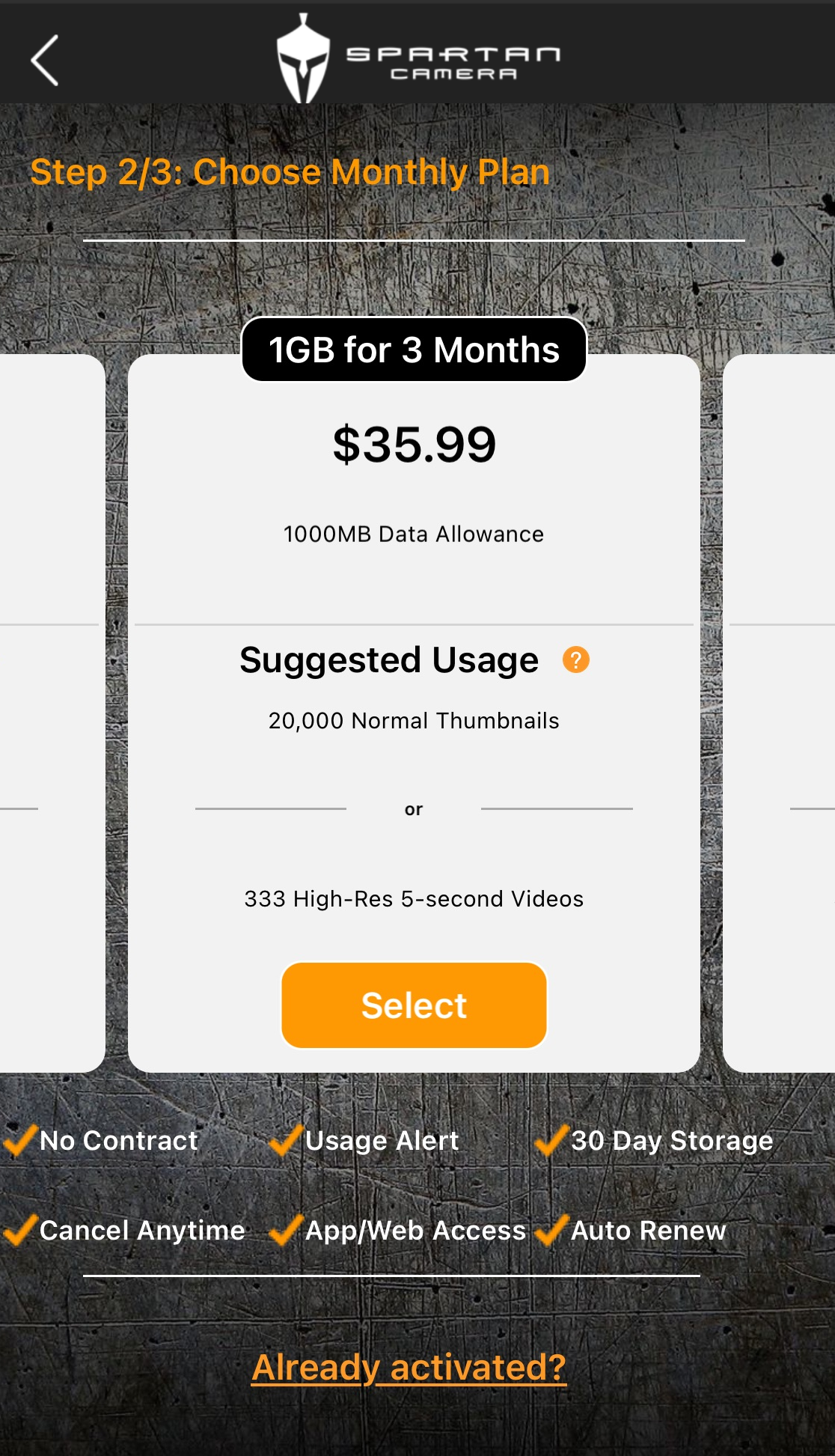Tap the 1000MB Data Allowance text
This screenshot has height=1456, width=835.
(x=414, y=534)
